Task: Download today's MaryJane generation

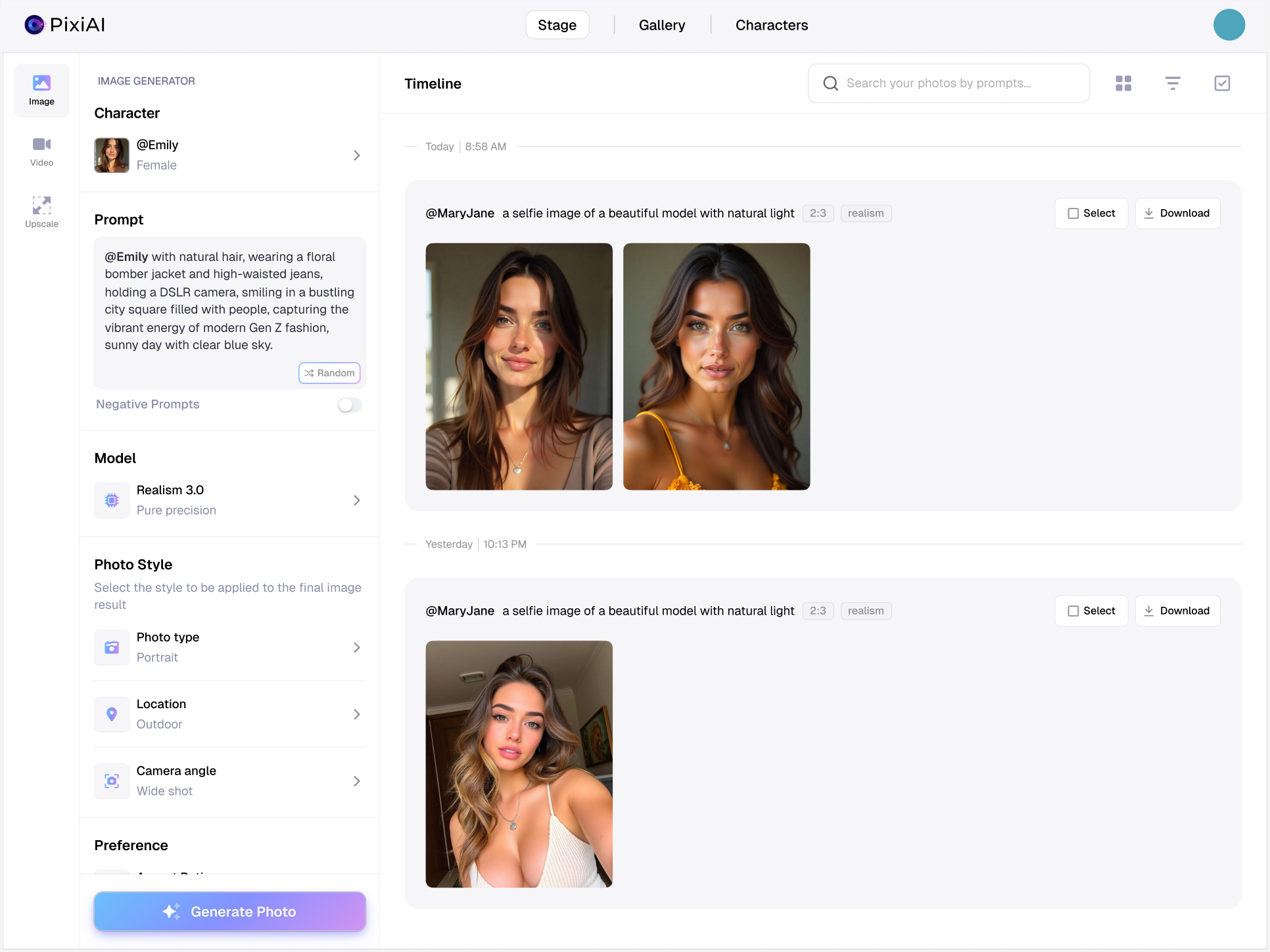Action: click(x=1177, y=214)
